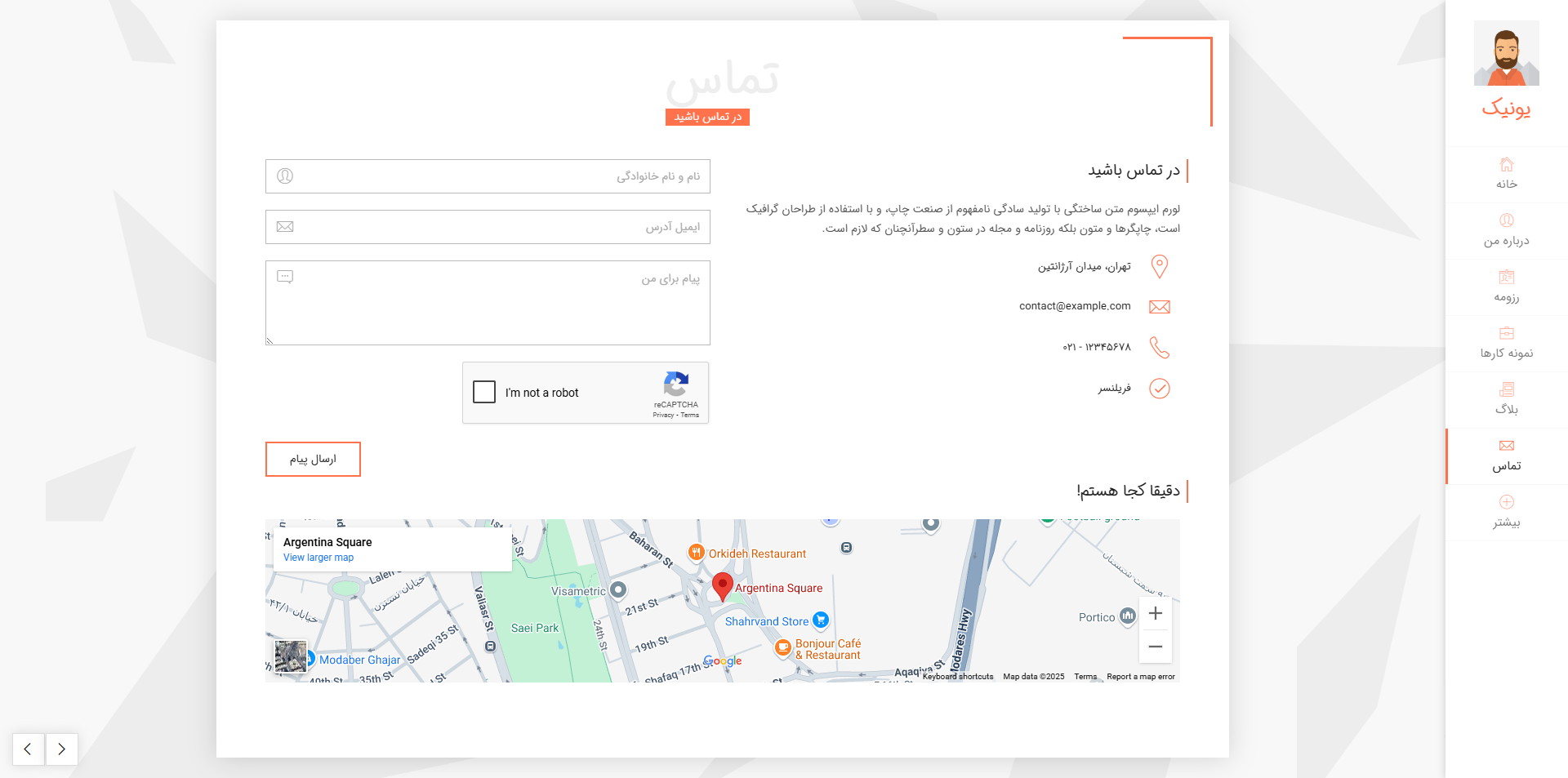This screenshot has height=778, width=1568.
Task: Toggle satellite view thumbnail on map
Action: pyautogui.click(x=291, y=656)
